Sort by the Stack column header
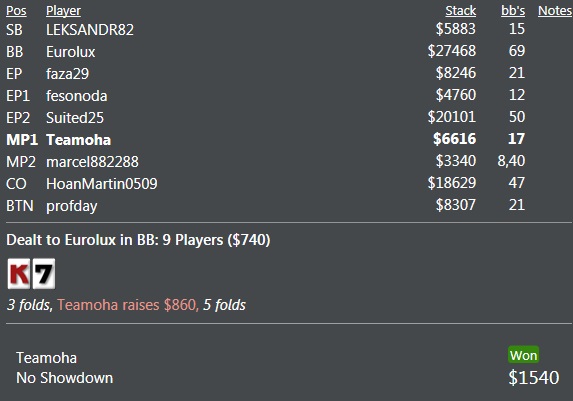573x401 pixels. (460, 11)
